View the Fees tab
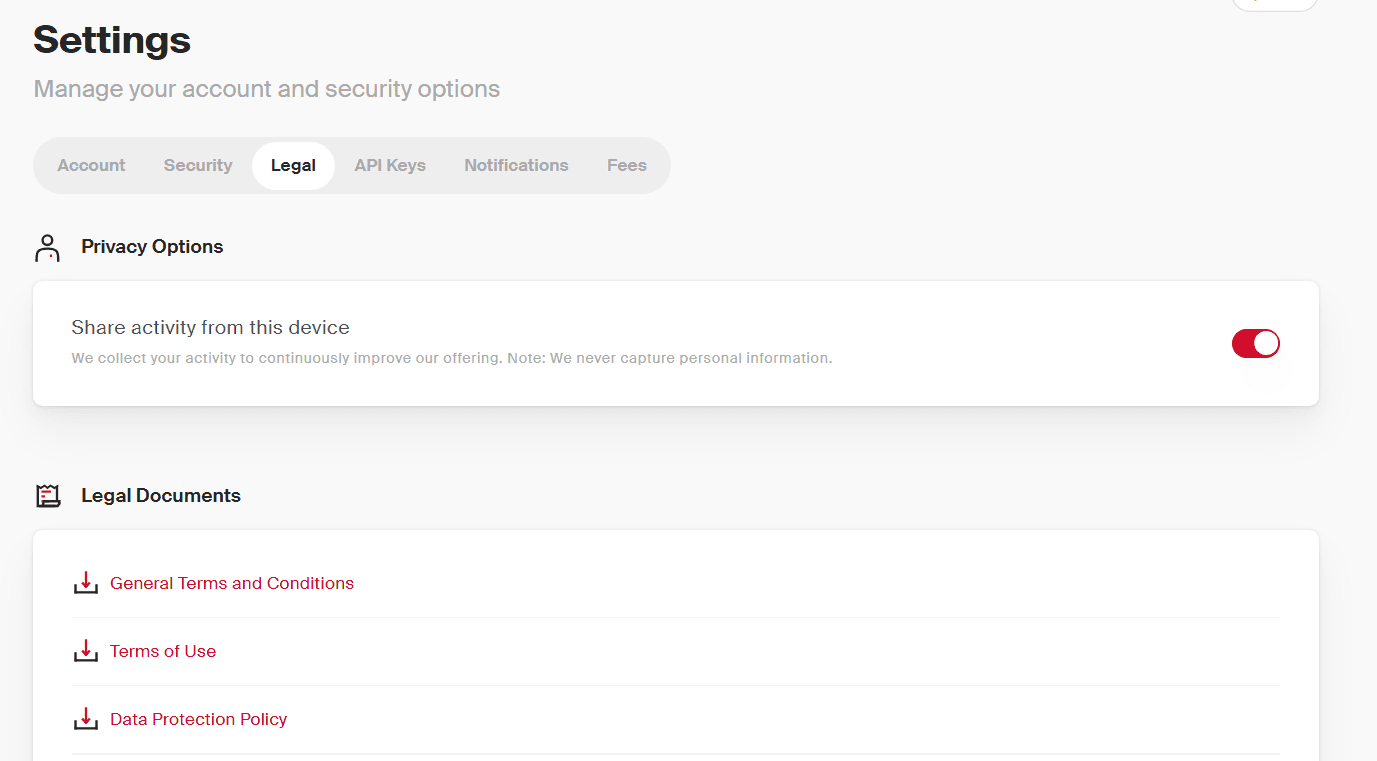This screenshot has width=1377, height=761. pyautogui.click(x=627, y=166)
